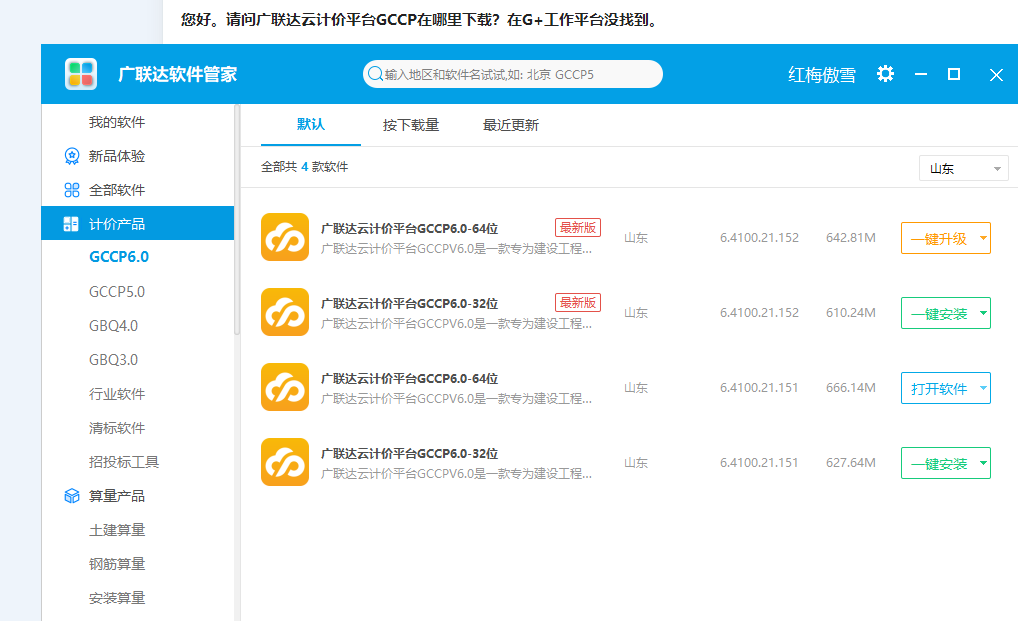Expand the 一键升级 button dropdown arrow

983,238
